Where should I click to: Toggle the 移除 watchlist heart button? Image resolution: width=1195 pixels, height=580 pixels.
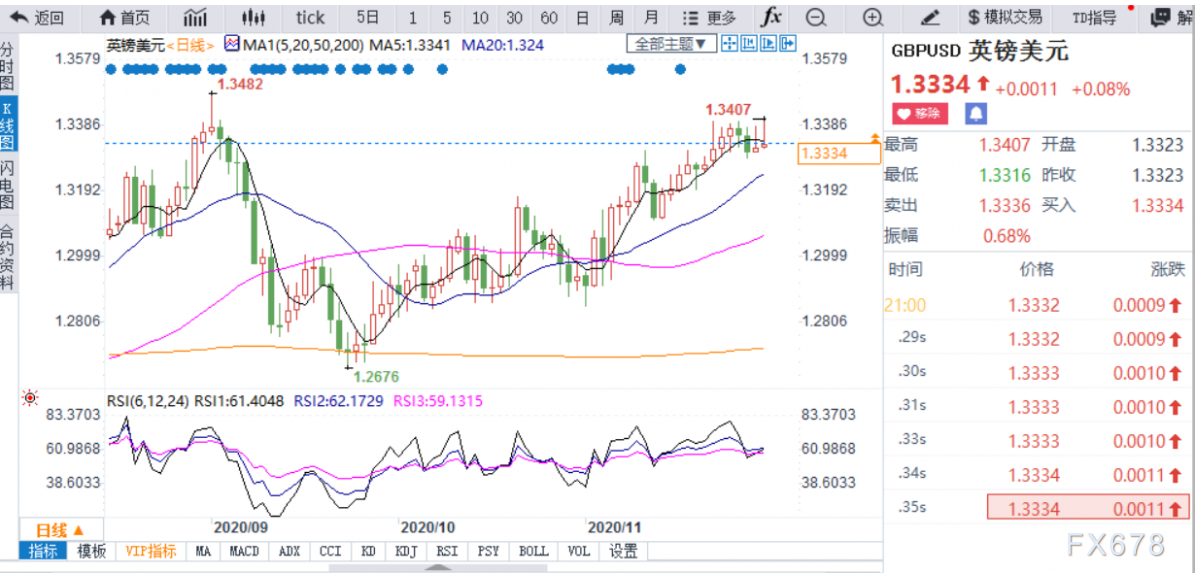point(918,113)
